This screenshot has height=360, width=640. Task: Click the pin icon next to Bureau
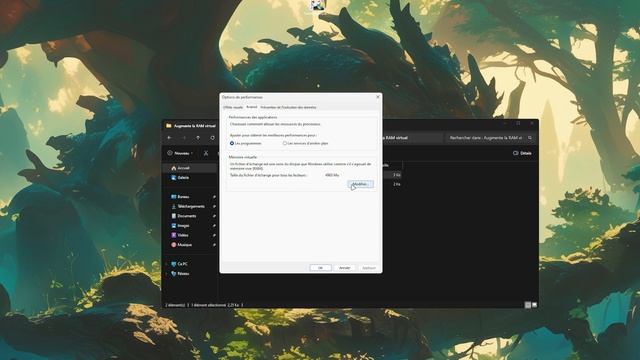click(x=214, y=197)
